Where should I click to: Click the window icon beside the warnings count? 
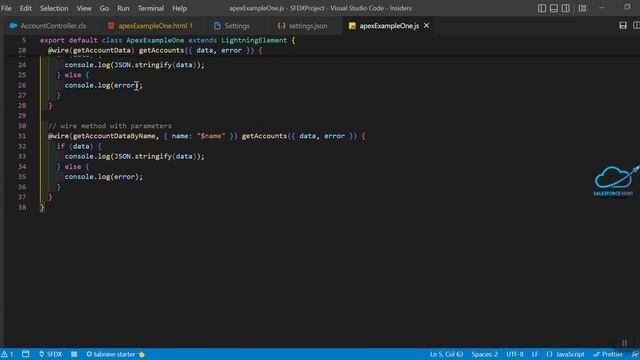25,354
